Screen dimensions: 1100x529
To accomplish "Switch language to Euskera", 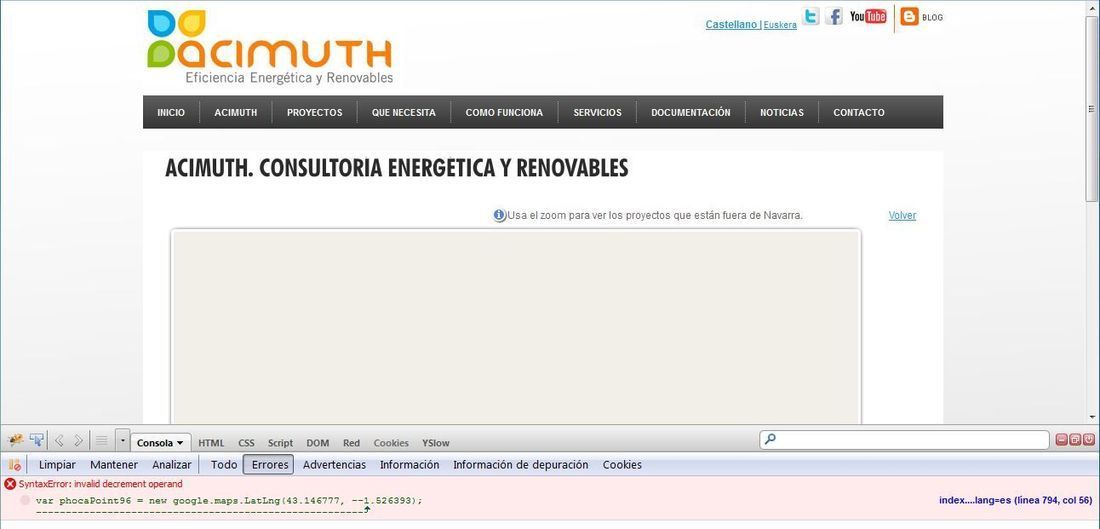I will pyautogui.click(x=780, y=25).
